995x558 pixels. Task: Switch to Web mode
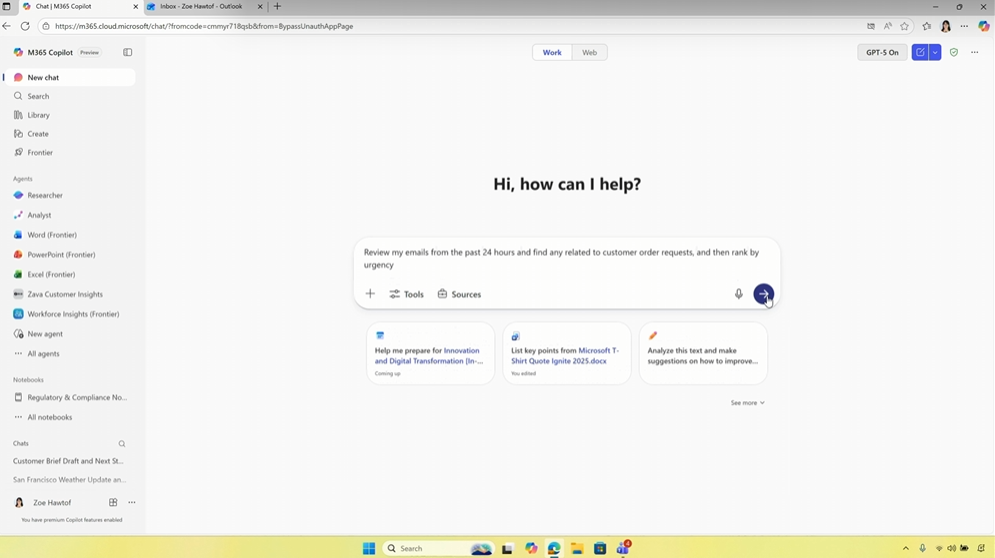tap(589, 52)
